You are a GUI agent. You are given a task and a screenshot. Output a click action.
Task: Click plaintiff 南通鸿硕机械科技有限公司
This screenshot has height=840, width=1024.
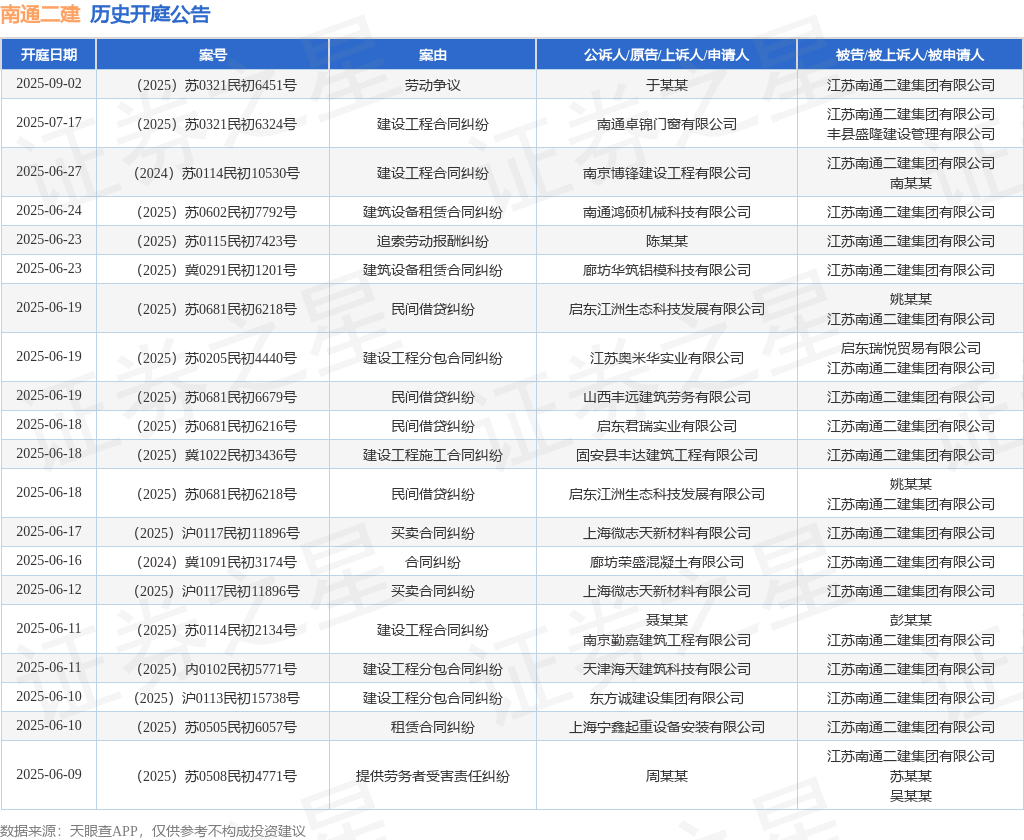[x=667, y=212]
